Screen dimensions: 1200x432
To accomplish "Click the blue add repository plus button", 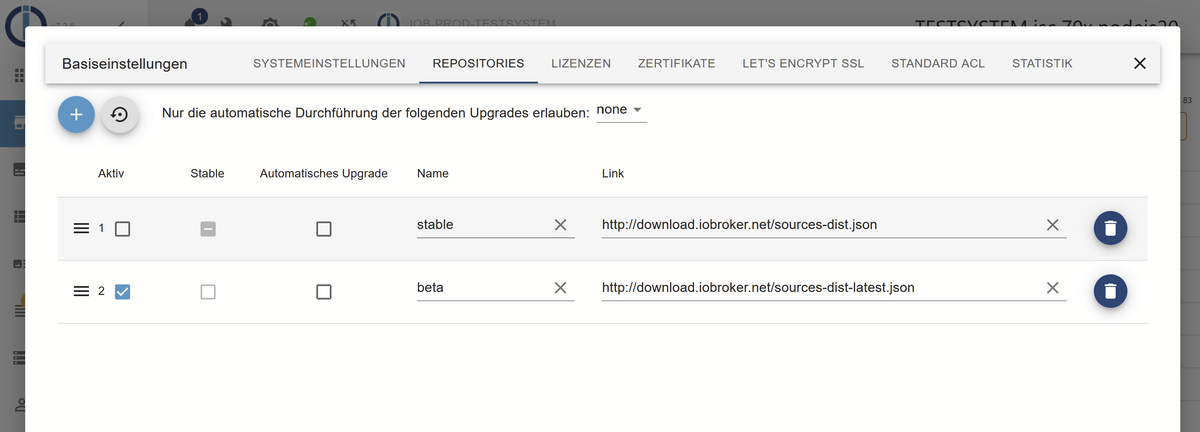I will click(76, 115).
